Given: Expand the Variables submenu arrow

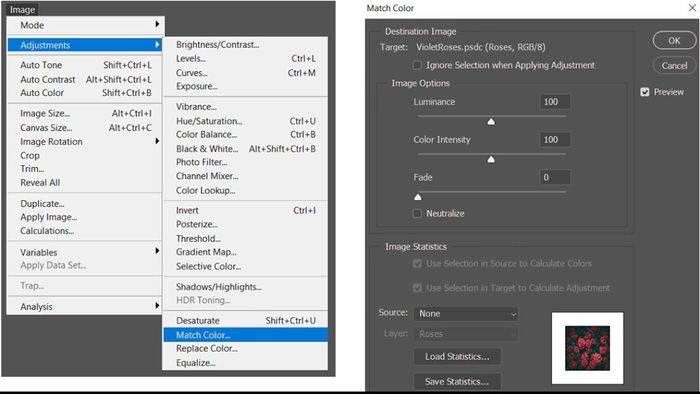Looking at the screenshot, I should (x=157, y=251).
